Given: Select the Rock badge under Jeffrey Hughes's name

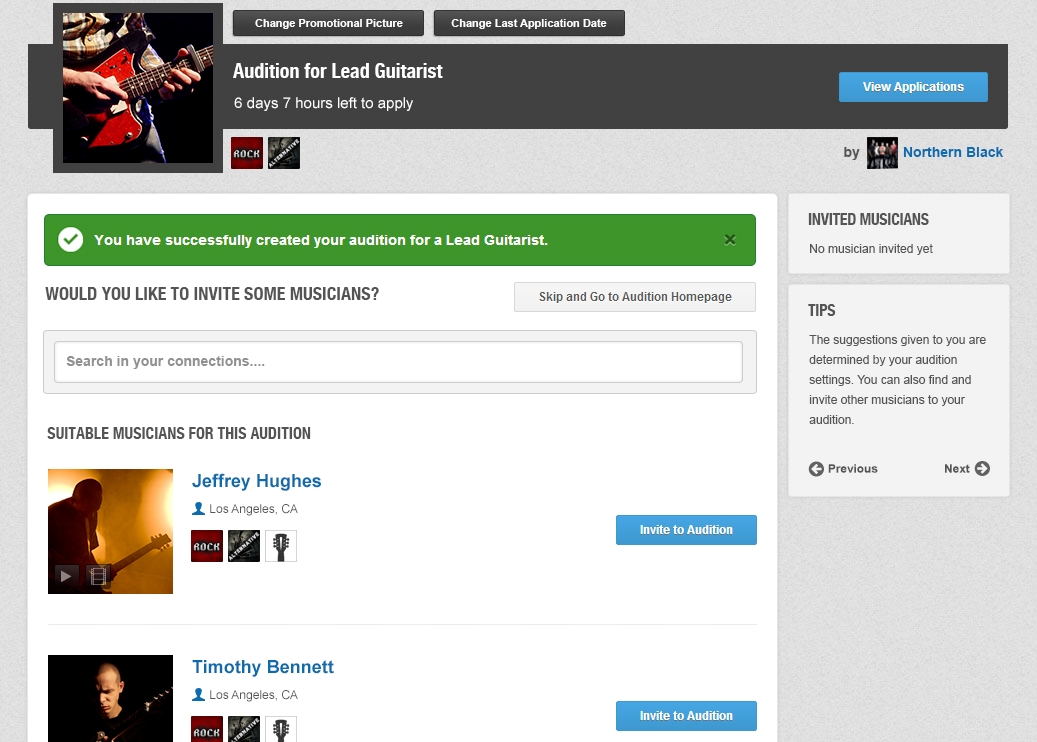Looking at the screenshot, I should tap(206, 545).
